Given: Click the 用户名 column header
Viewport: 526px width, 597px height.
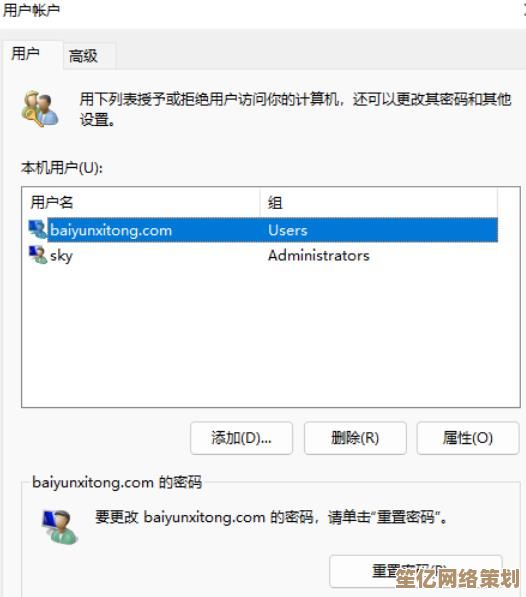Looking at the screenshot, I should click(x=141, y=202).
